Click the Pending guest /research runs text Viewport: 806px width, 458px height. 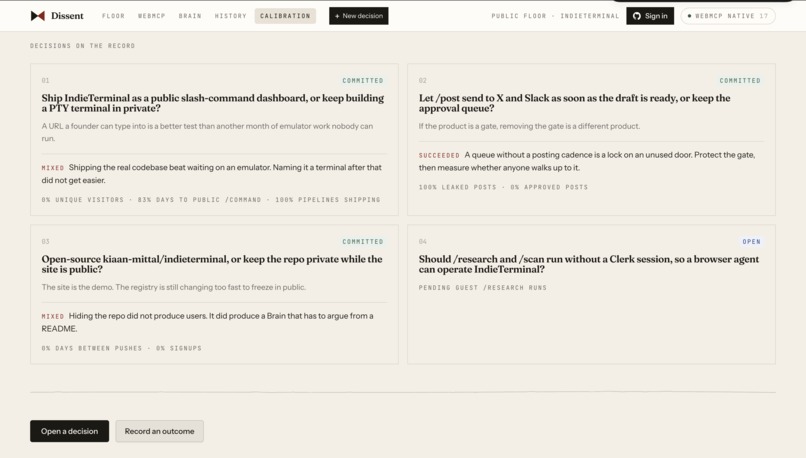483,288
